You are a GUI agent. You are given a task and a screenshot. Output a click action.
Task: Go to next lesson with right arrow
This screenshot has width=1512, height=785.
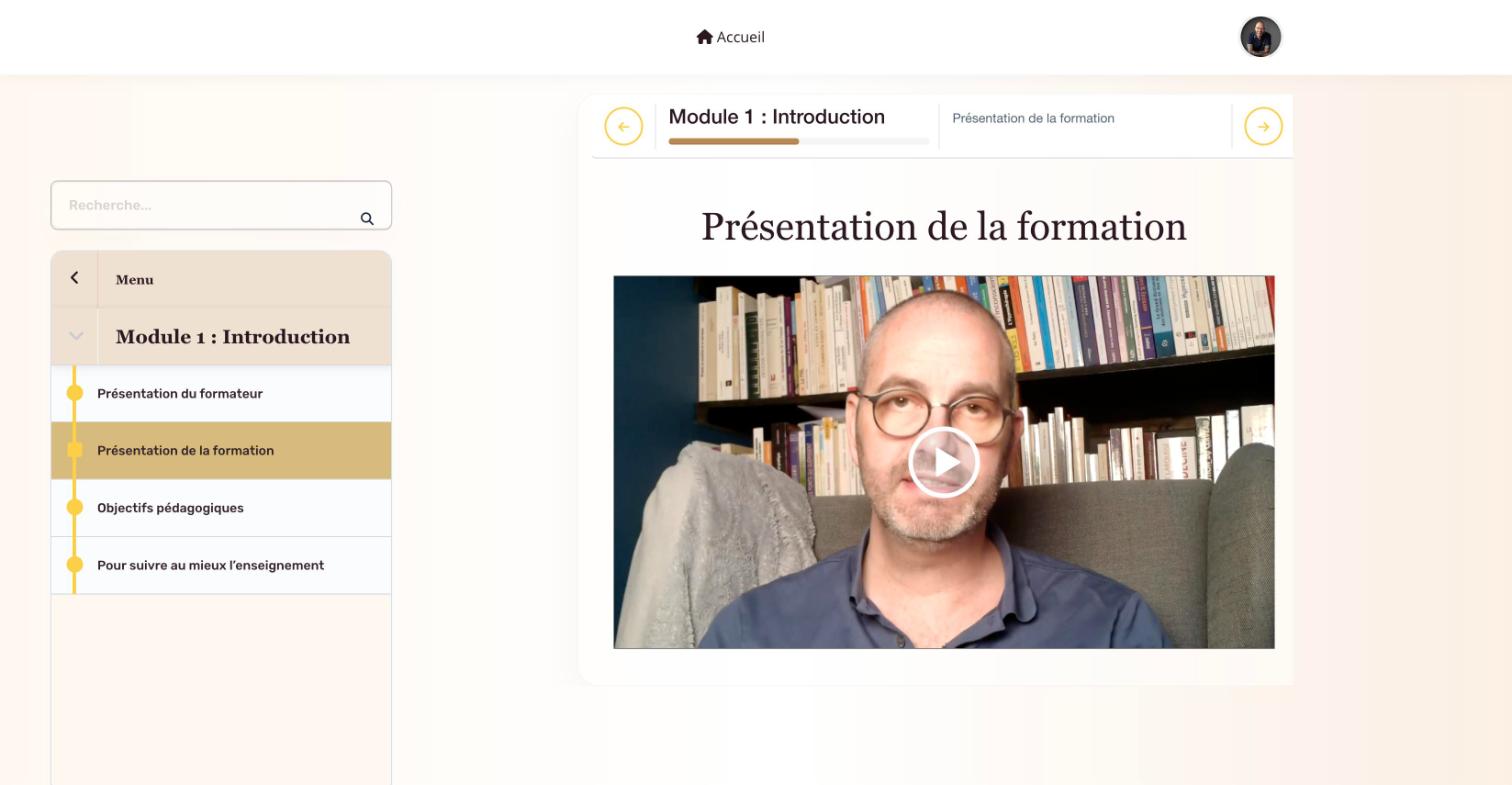tap(1263, 127)
